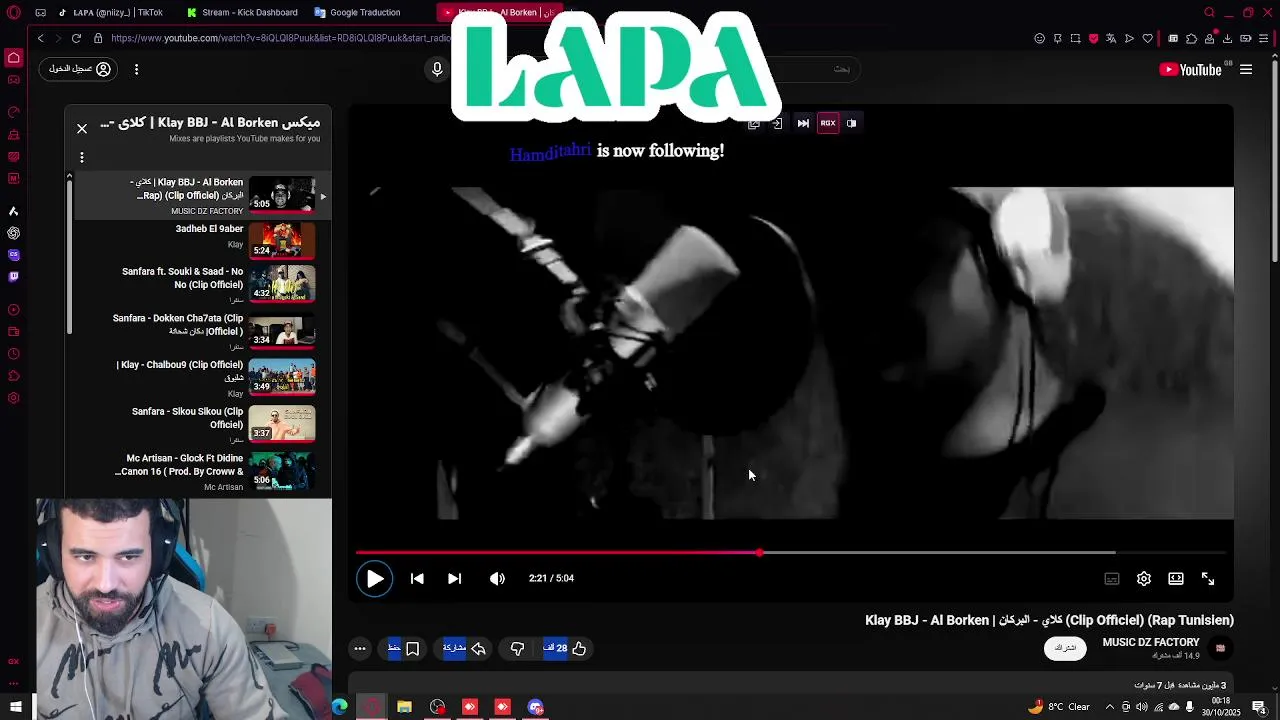Open Opera easy setup menu icon

[x=1264, y=38]
